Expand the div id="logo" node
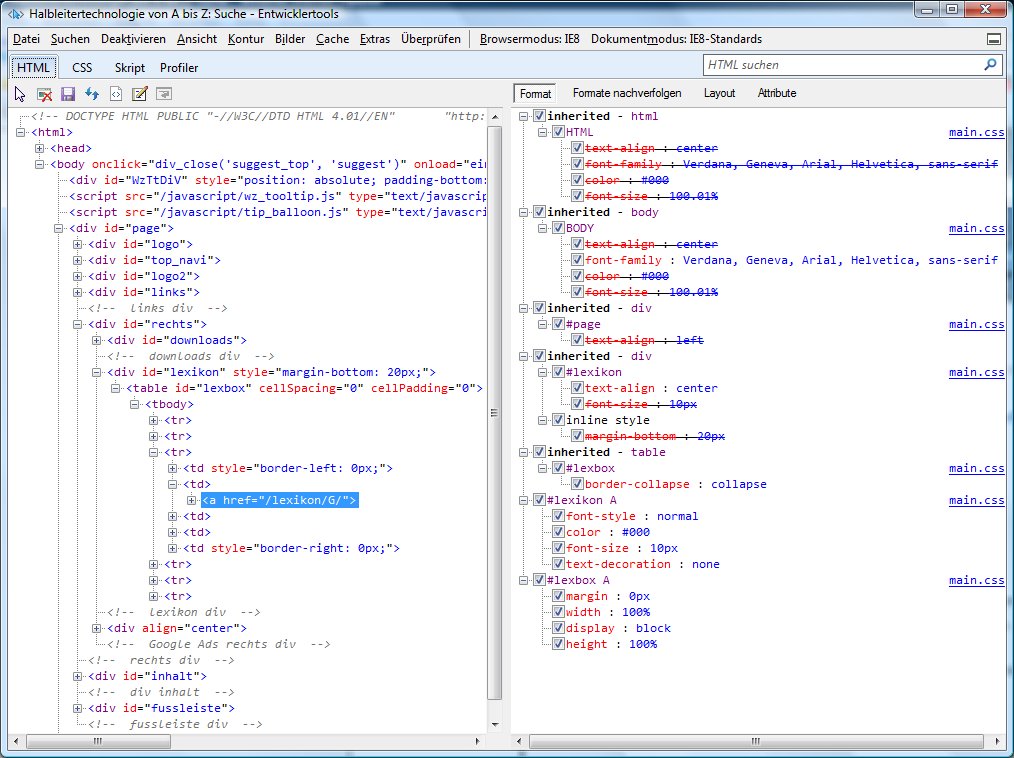 78,244
